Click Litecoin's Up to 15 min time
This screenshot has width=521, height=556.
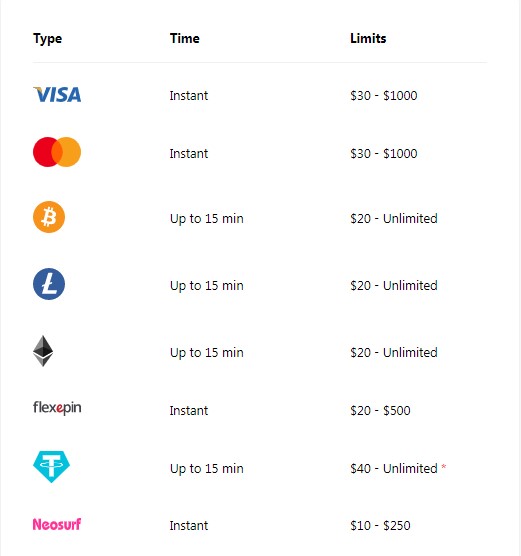tap(207, 286)
